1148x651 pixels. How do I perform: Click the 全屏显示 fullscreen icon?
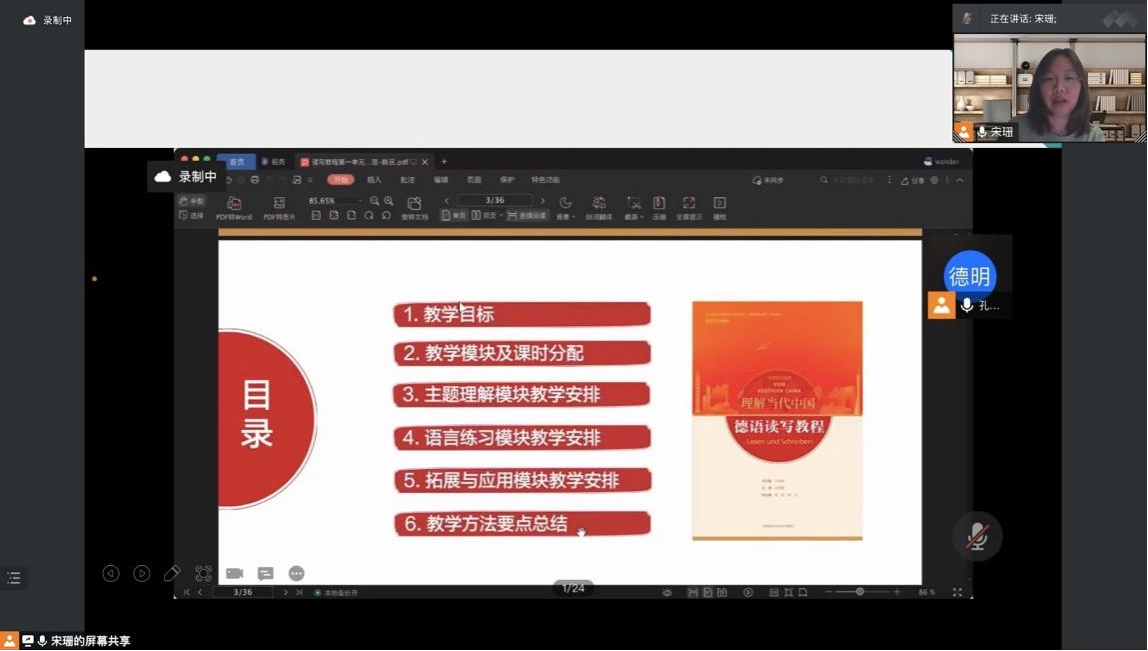pyautogui.click(x=689, y=207)
